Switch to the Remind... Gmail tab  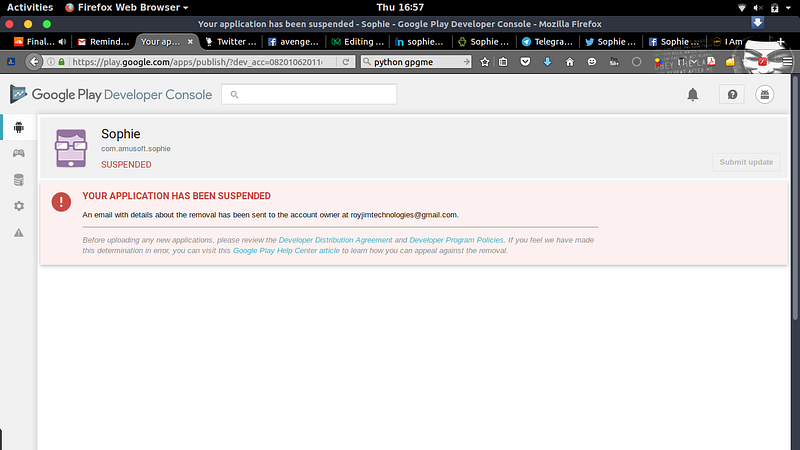104,42
